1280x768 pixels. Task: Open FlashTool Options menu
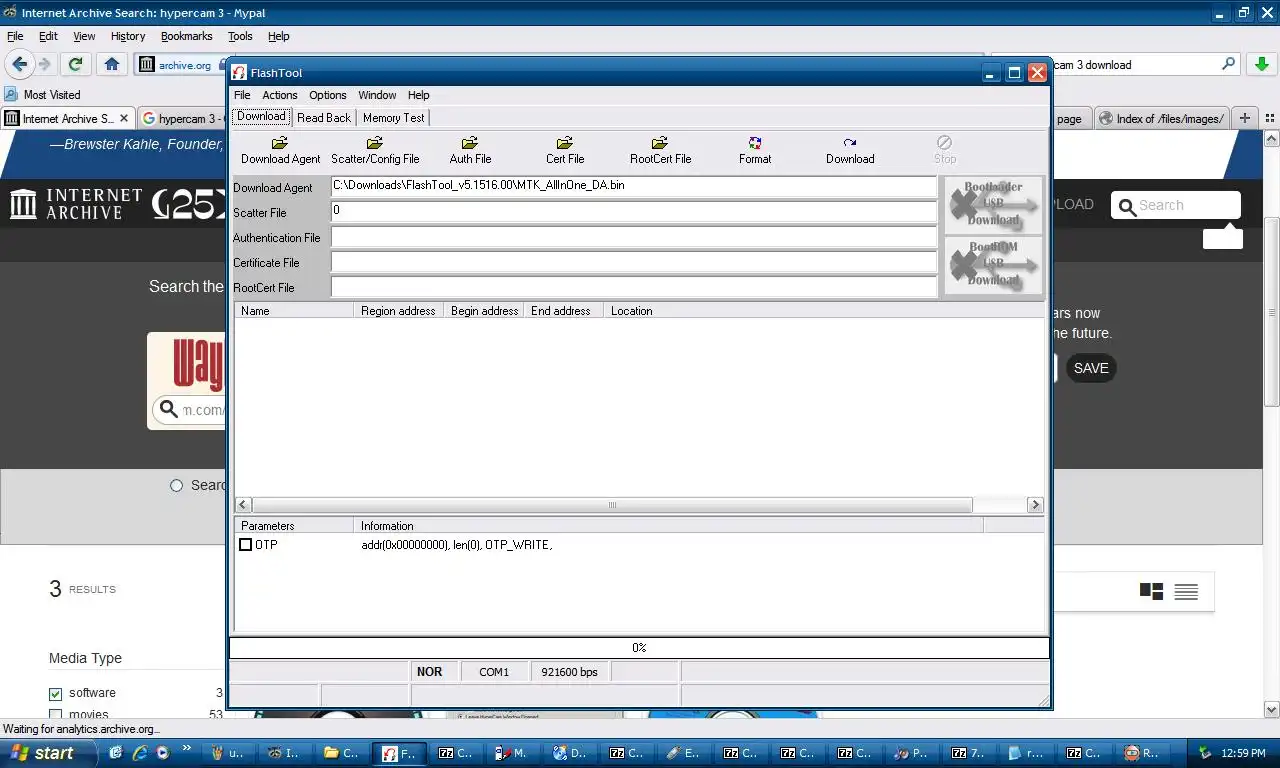pyautogui.click(x=328, y=95)
